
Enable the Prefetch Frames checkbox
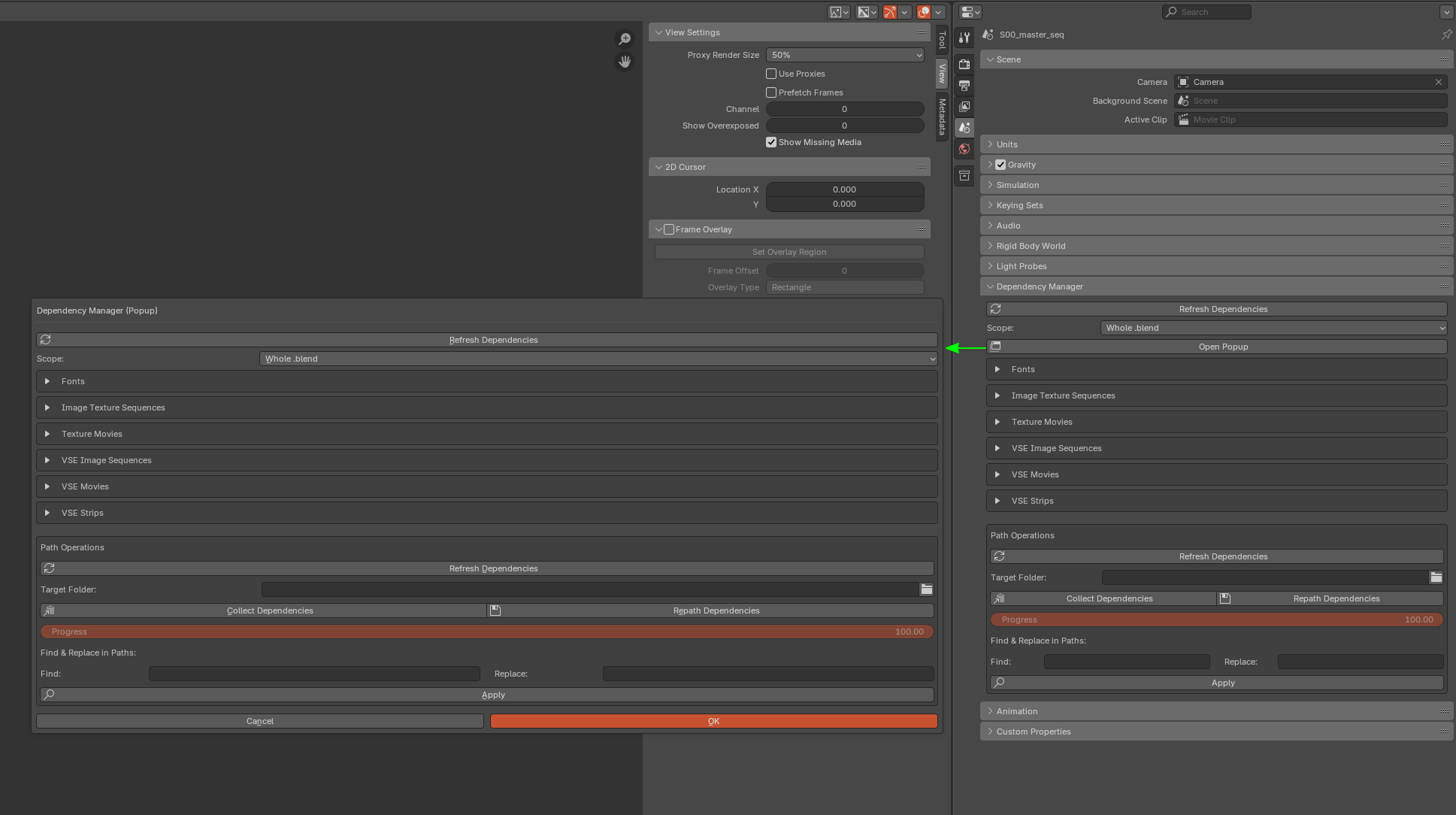[x=771, y=92]
